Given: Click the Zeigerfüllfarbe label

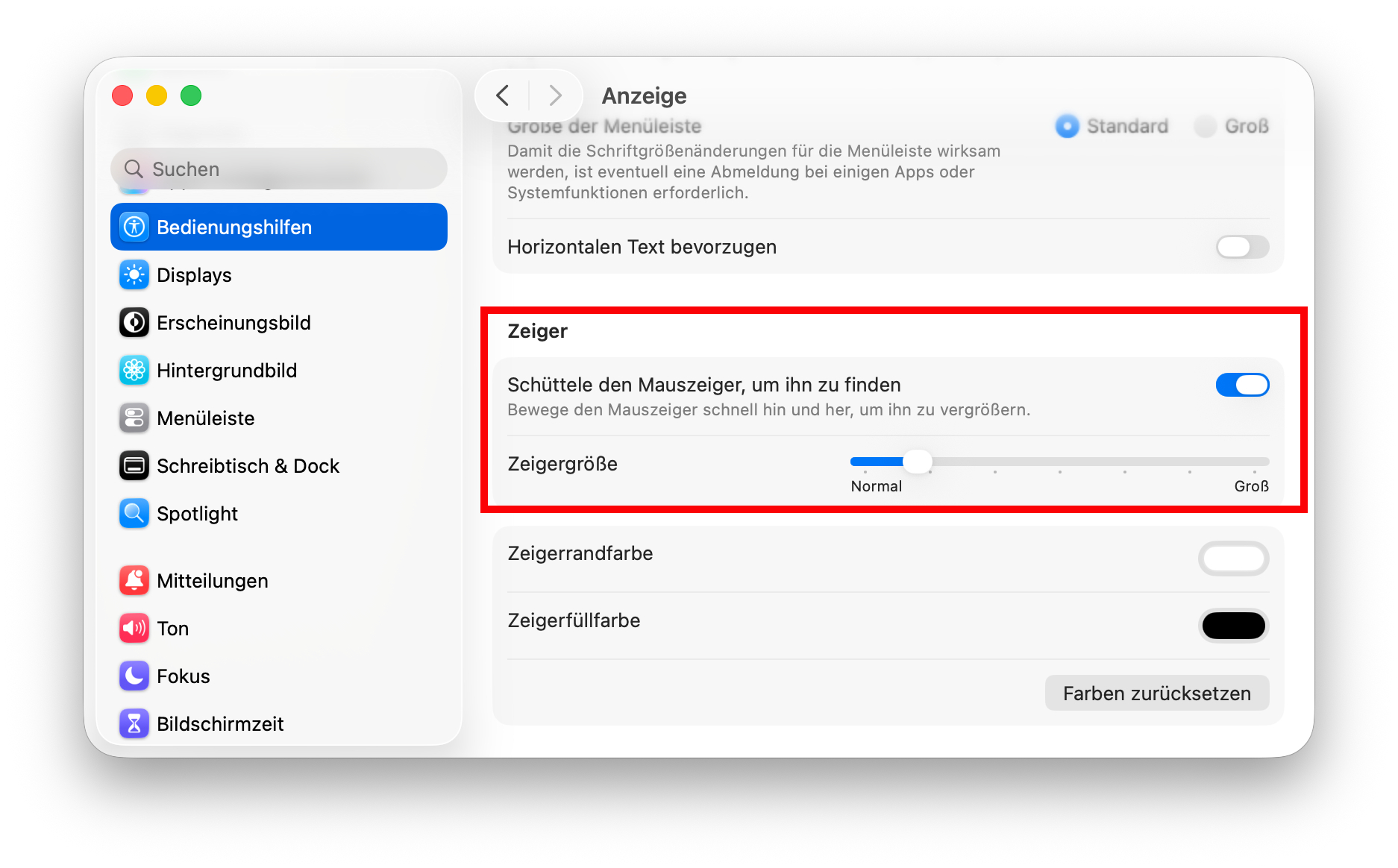Looking at the screenshot, I should click(574, 620).
